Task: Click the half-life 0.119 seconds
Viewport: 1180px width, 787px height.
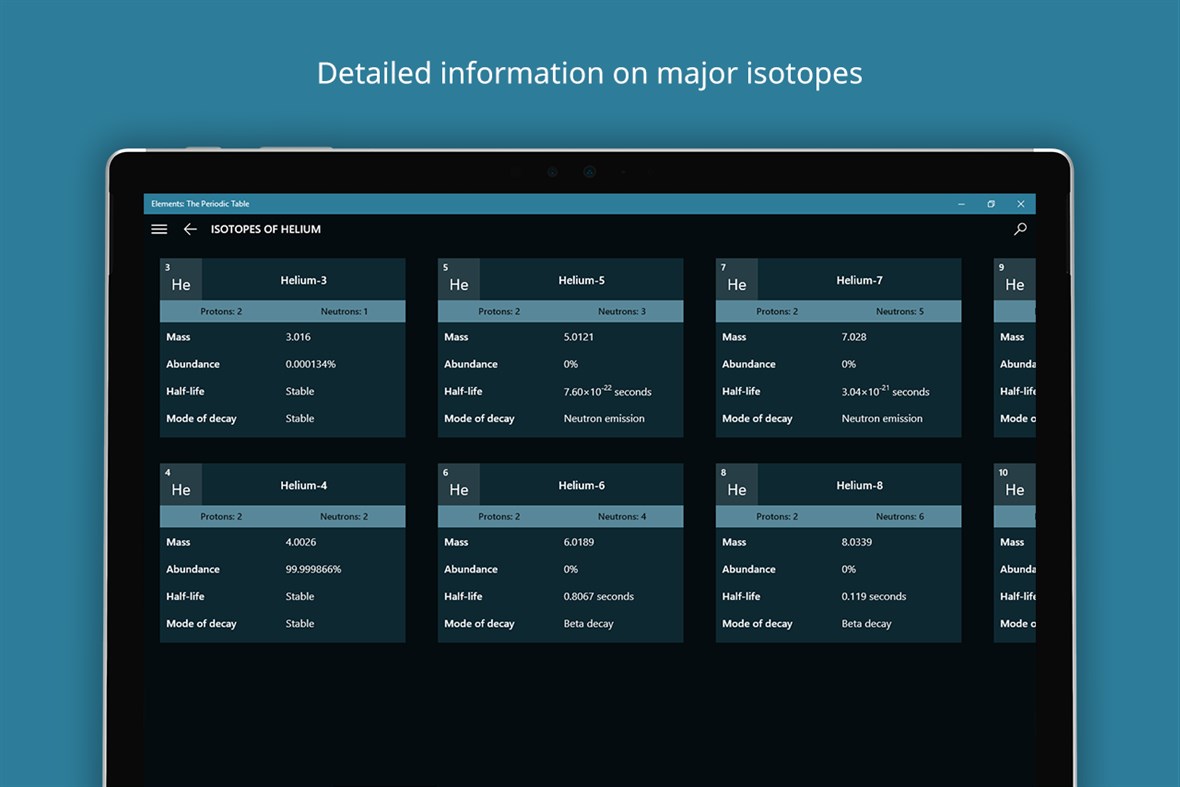Action: pos(873,597)
